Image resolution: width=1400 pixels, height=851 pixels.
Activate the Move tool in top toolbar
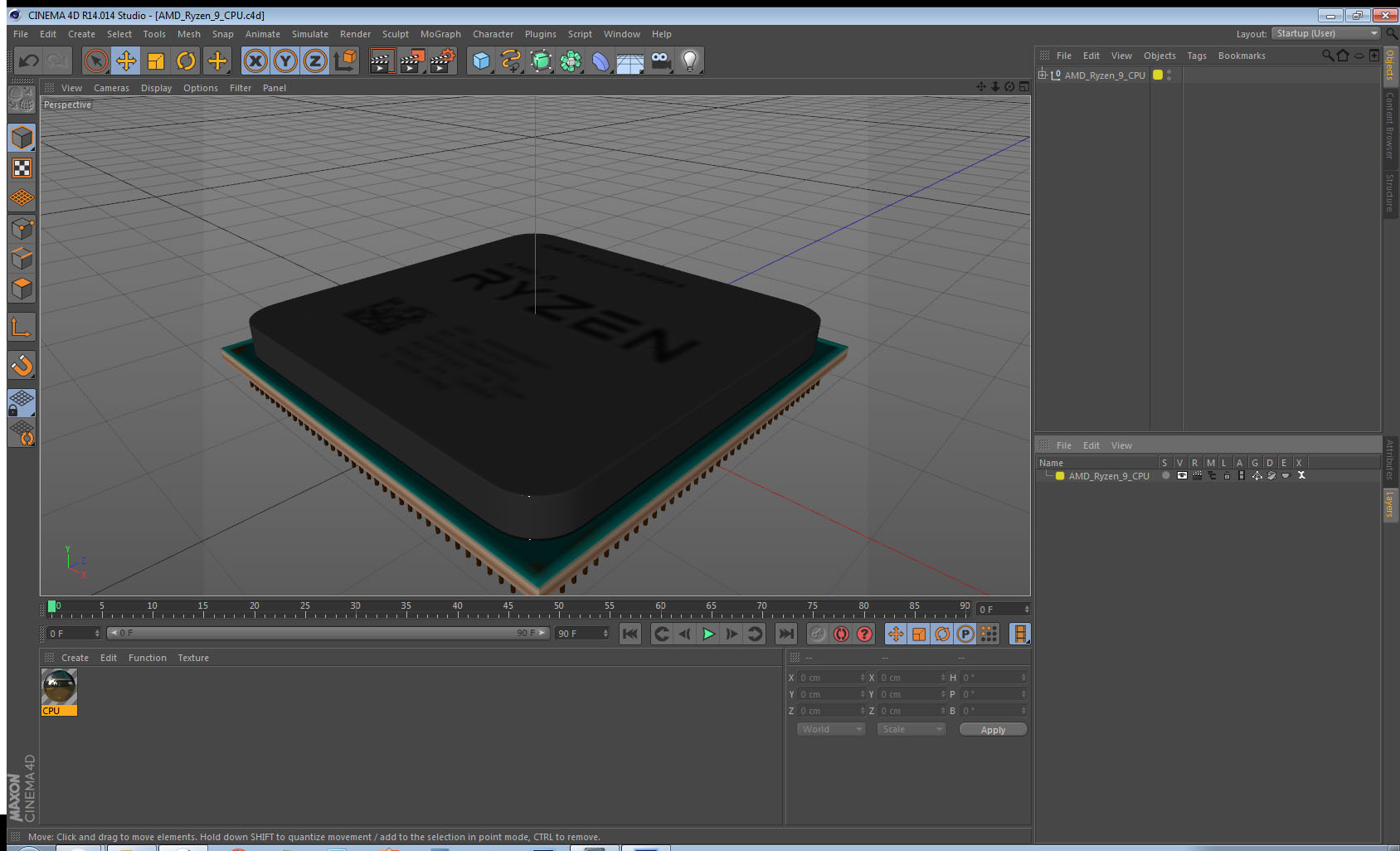(126, 61)
